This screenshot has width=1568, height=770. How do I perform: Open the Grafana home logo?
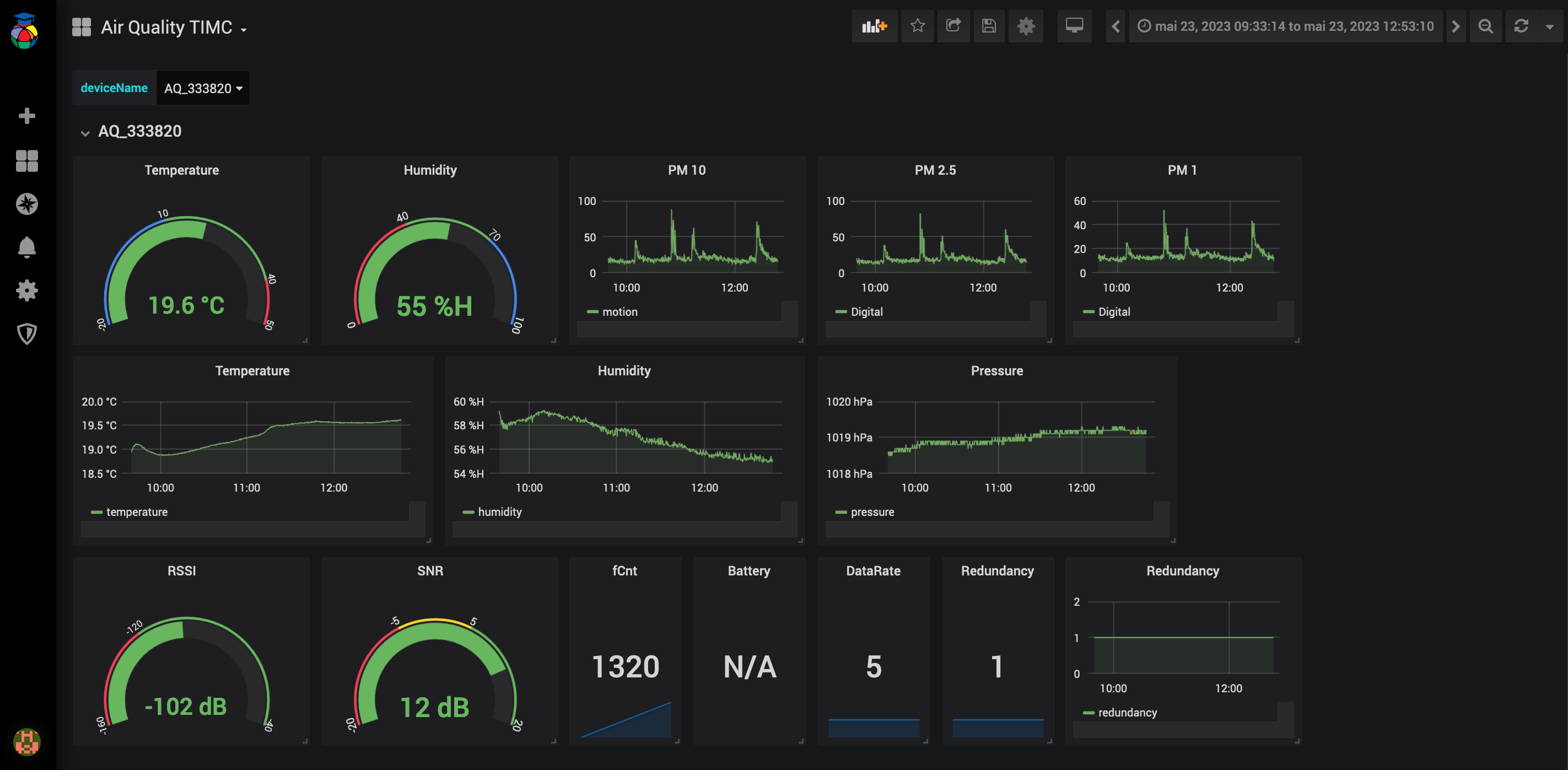[x=25, y=30]
